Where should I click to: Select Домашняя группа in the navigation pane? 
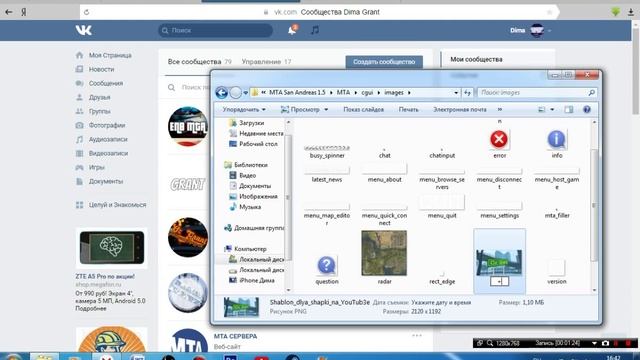pyautogui.click(x=259, y=228)
